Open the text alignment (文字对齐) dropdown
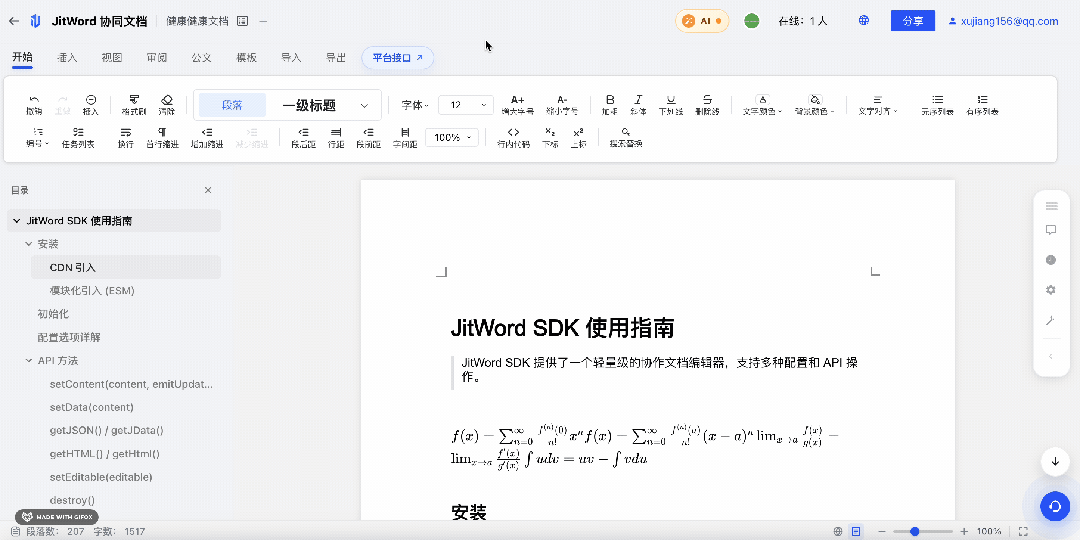Screen dimensions: 1081x541 878,105
